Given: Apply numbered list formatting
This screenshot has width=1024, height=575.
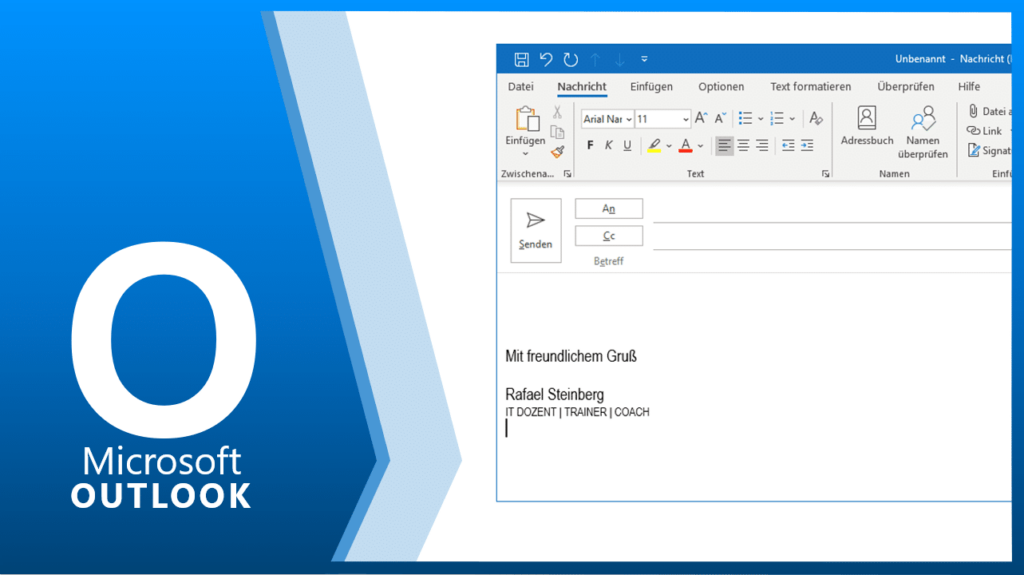Looking at the screenshot, I should coord(776,118).
